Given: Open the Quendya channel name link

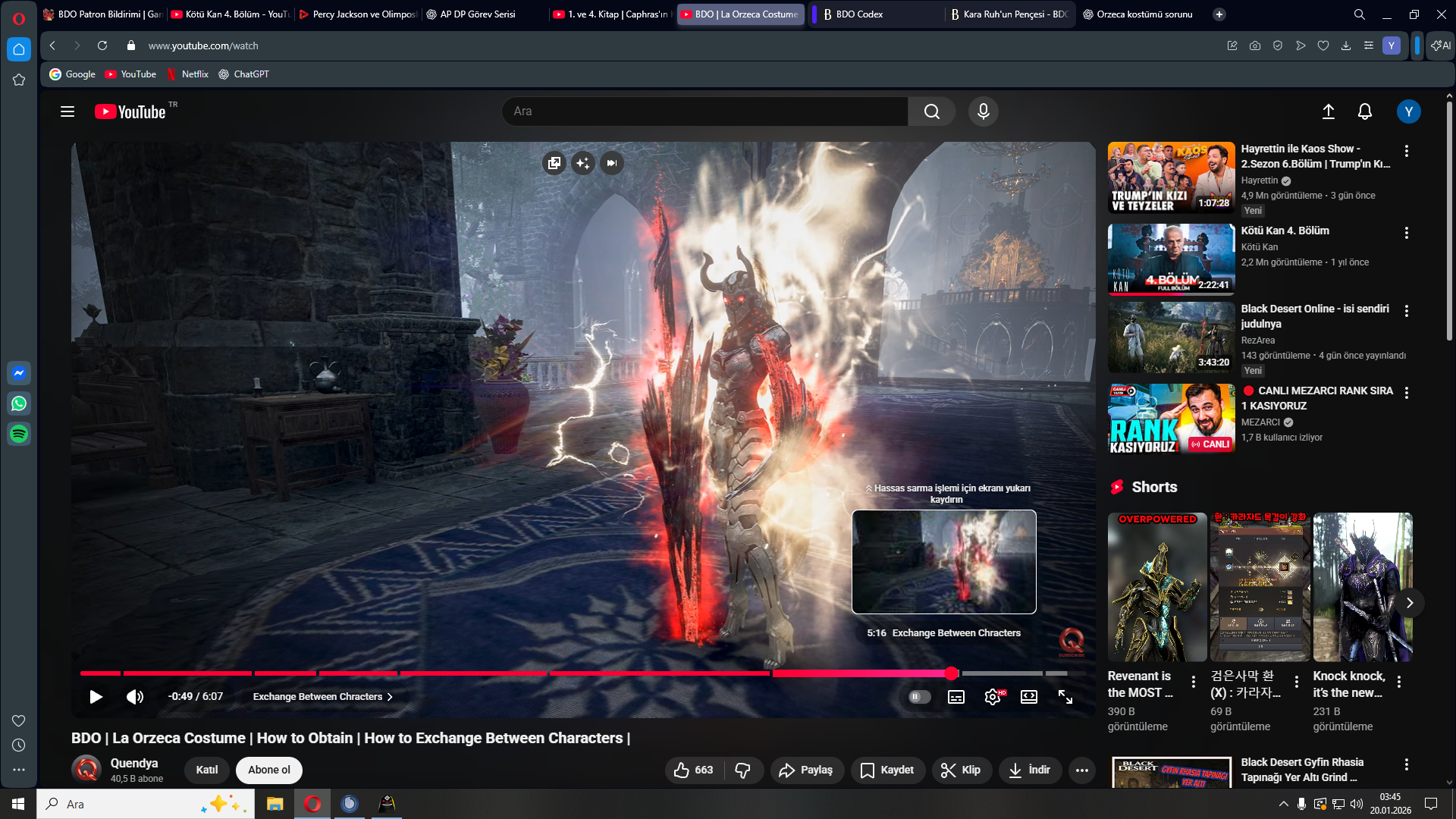Looking at the screenshot, I should (x=134, y=764).
